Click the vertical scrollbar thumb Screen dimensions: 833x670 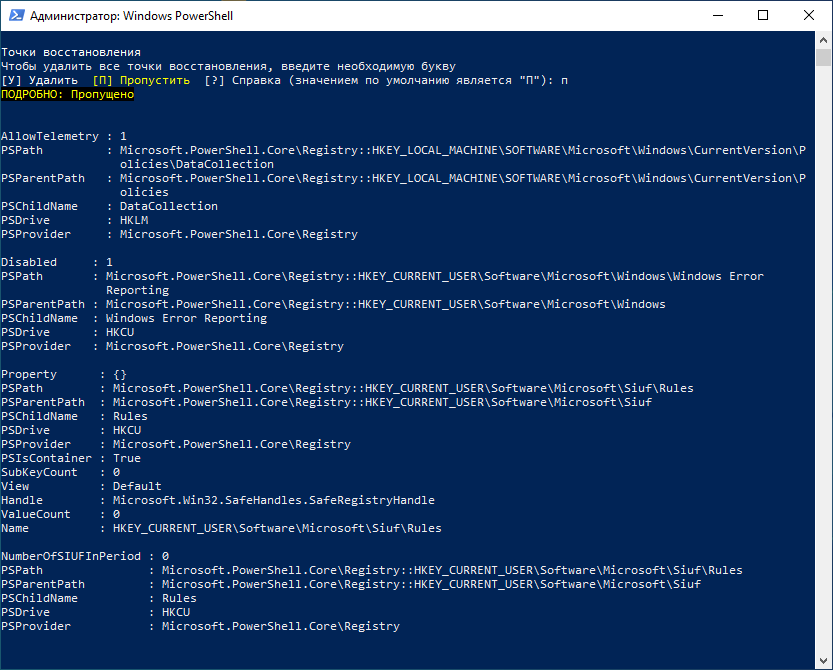823,57
